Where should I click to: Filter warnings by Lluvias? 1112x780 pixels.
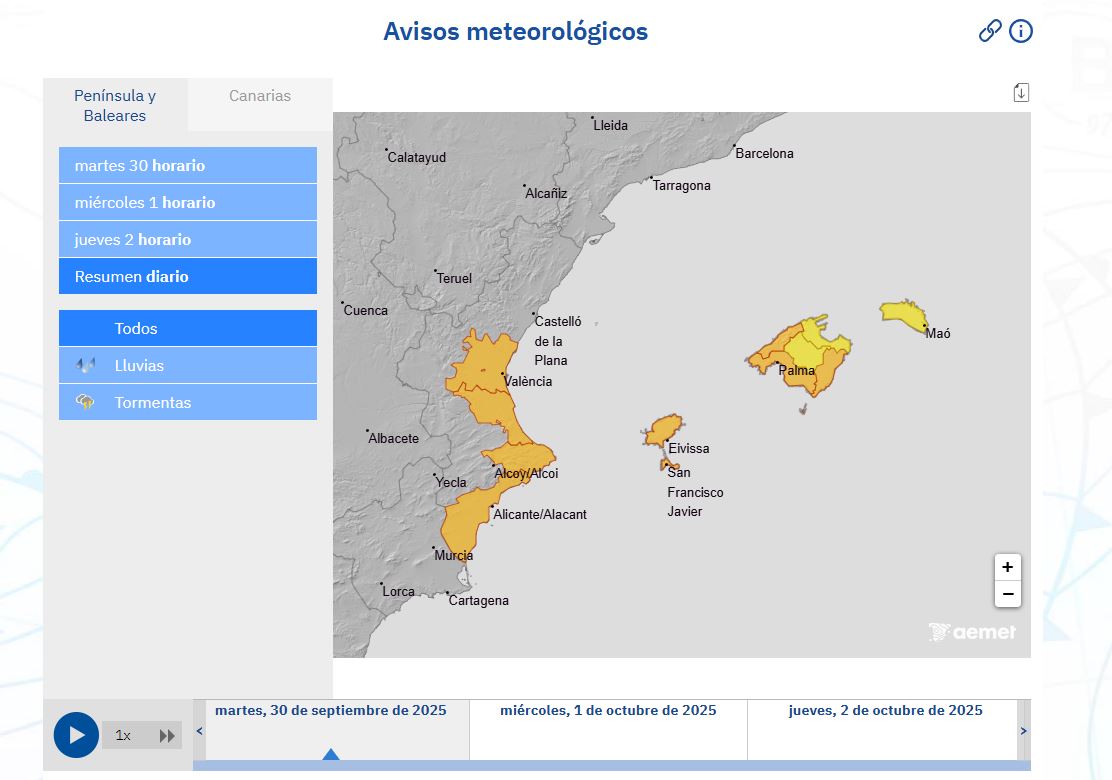click(188, 365)
